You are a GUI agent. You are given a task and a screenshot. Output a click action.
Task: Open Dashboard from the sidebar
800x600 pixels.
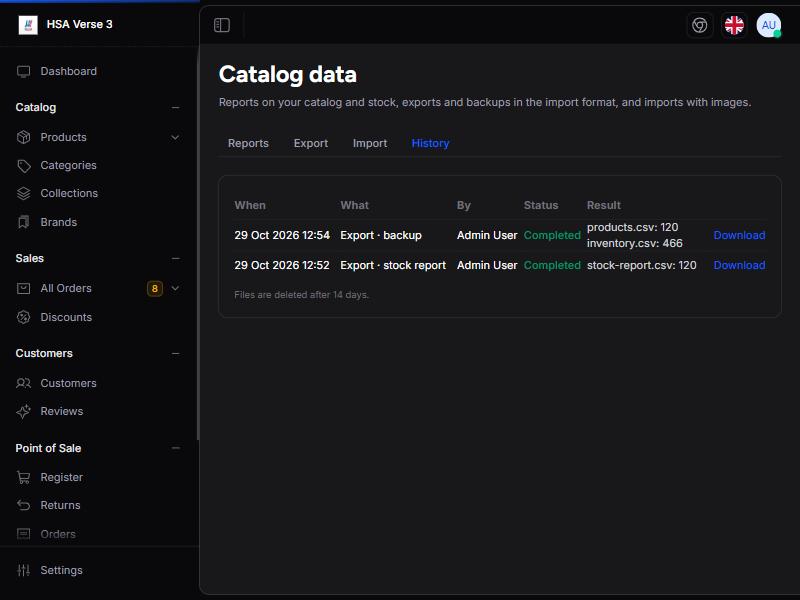point(68,71)
